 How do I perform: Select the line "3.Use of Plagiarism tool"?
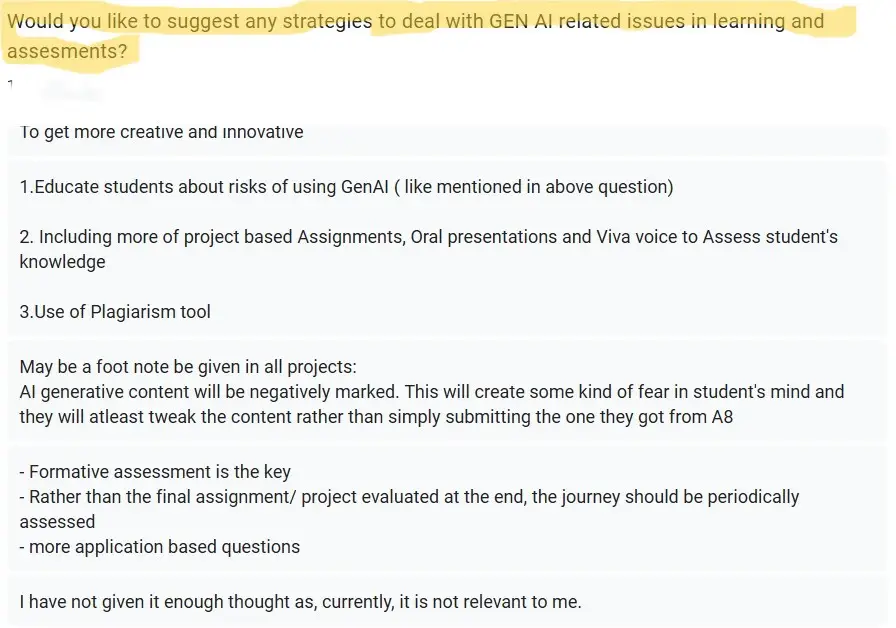coord(115,311)
